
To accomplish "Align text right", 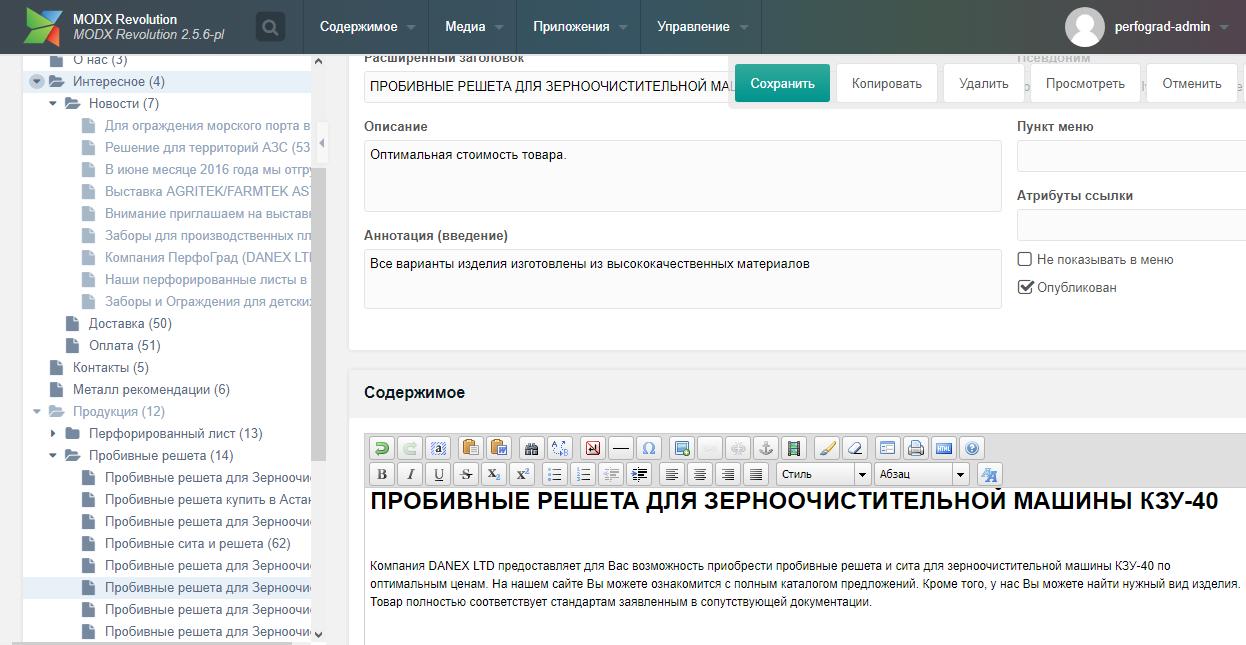I will pos(728,474).
